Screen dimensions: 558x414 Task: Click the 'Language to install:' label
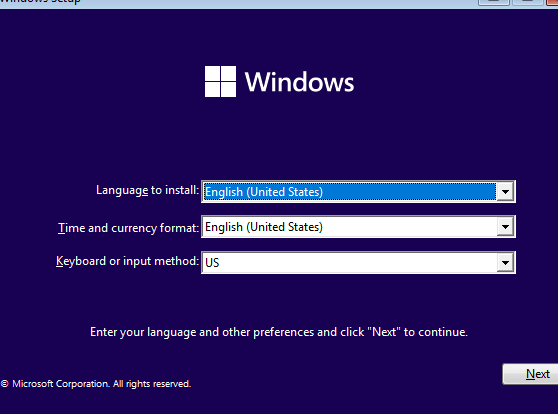pos(147,190)
